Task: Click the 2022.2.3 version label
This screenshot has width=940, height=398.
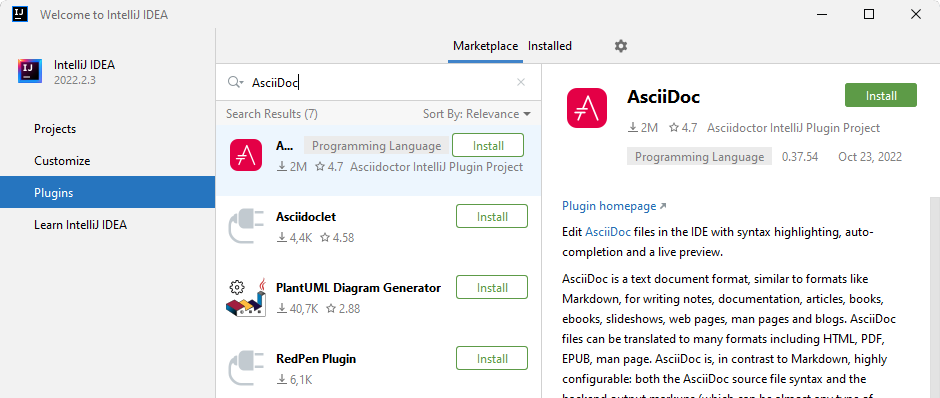Action: (74, 80)
